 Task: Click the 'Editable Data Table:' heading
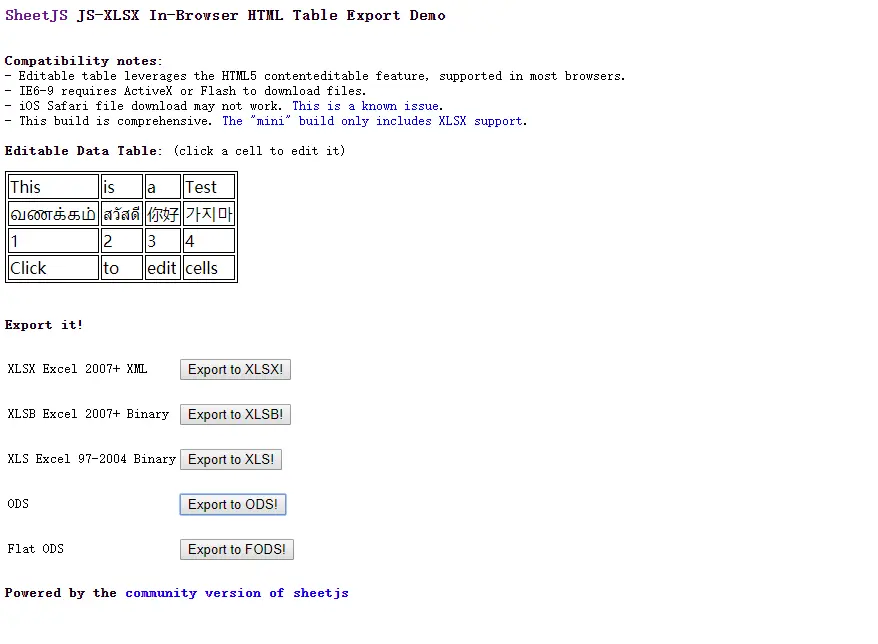[x=83, y=151]
